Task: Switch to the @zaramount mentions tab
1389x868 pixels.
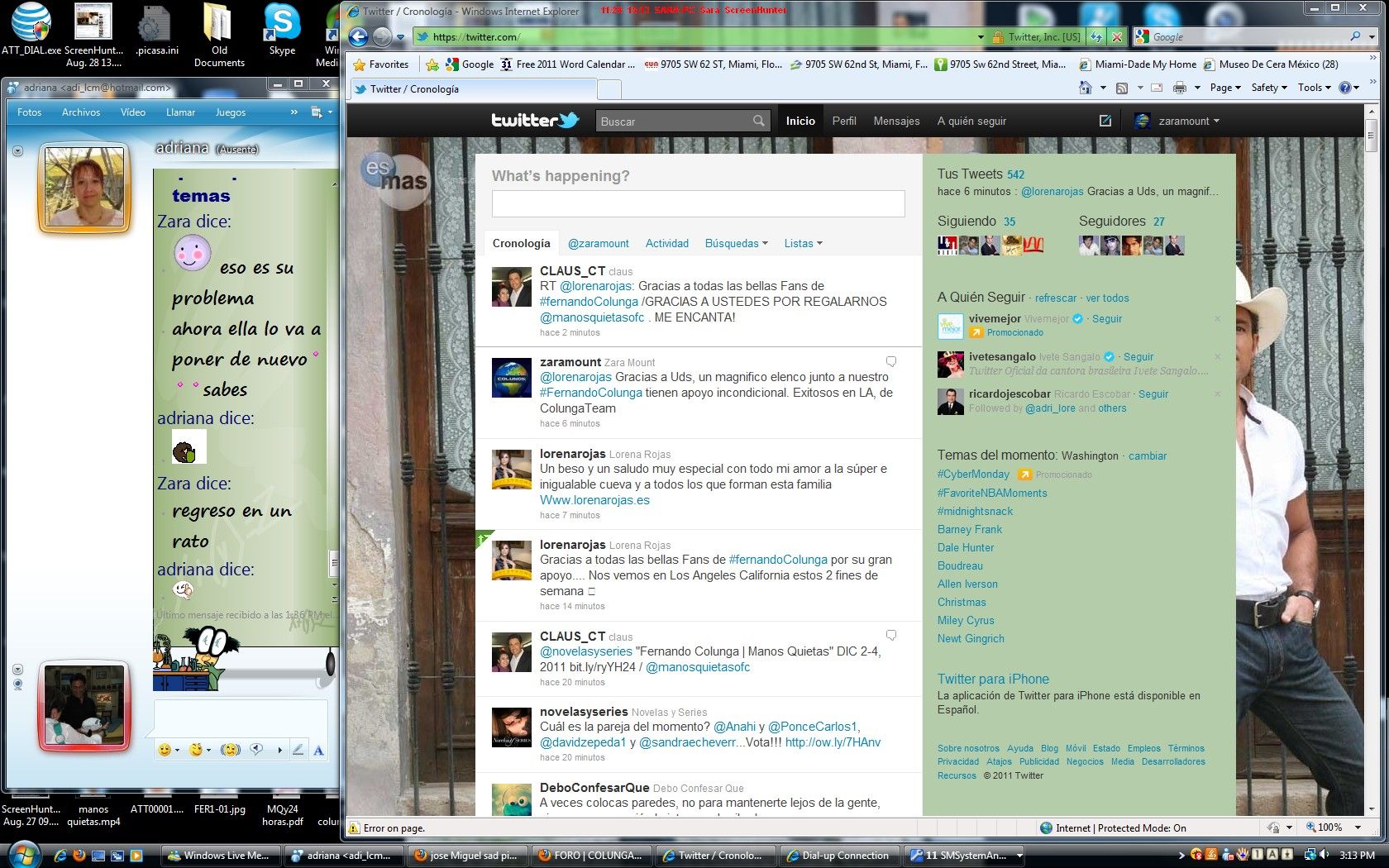Action: [598, 243]
